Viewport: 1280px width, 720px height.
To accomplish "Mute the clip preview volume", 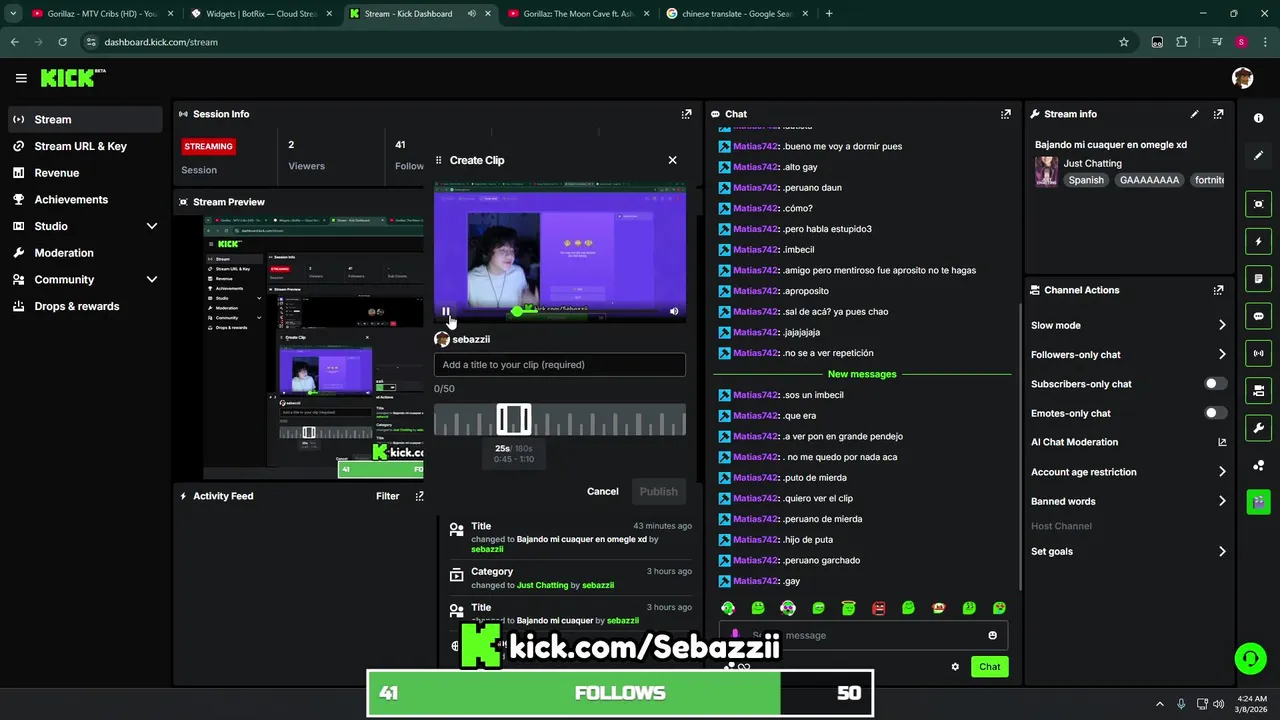I will tap(674, 312).
